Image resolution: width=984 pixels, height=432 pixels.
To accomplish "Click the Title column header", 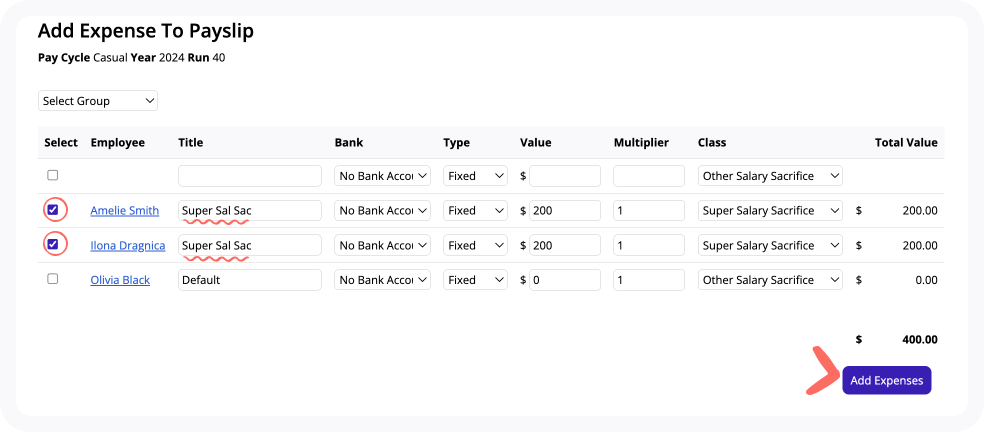I will (191, 143).
